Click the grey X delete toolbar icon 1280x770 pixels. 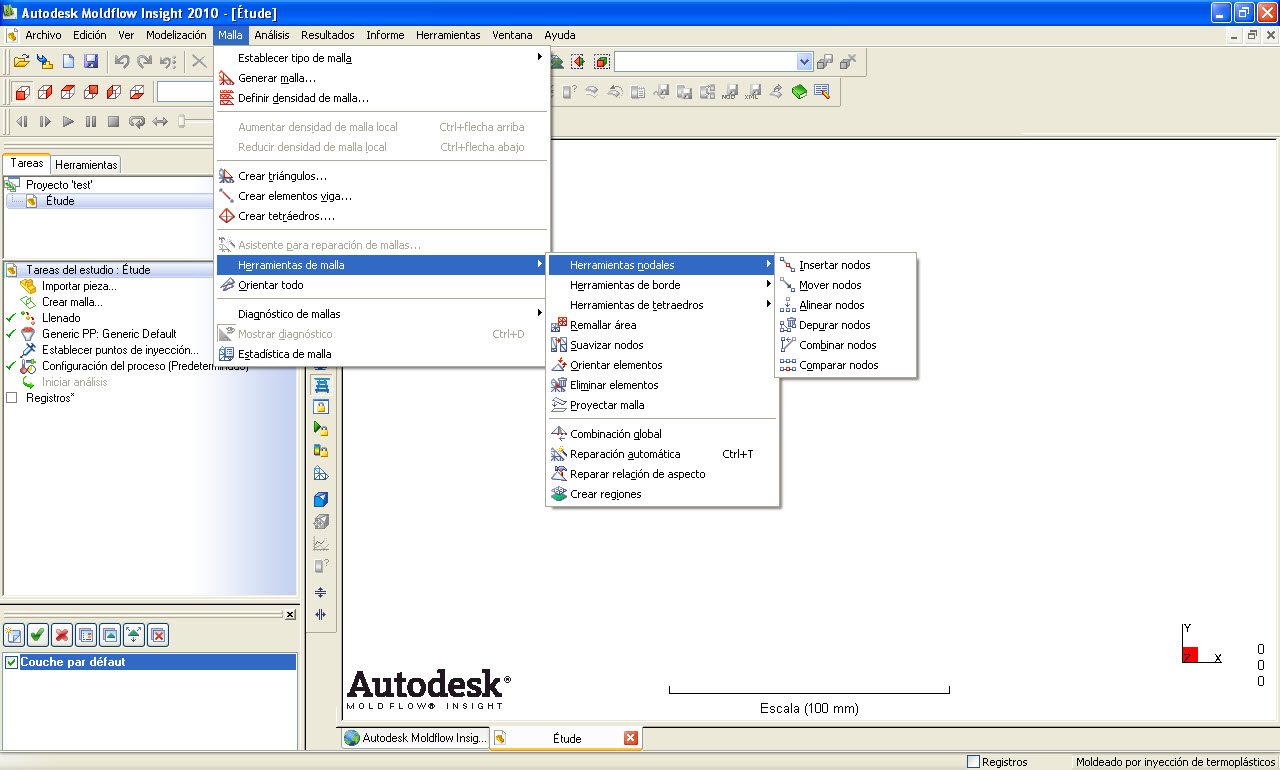(x=199, y=62)
